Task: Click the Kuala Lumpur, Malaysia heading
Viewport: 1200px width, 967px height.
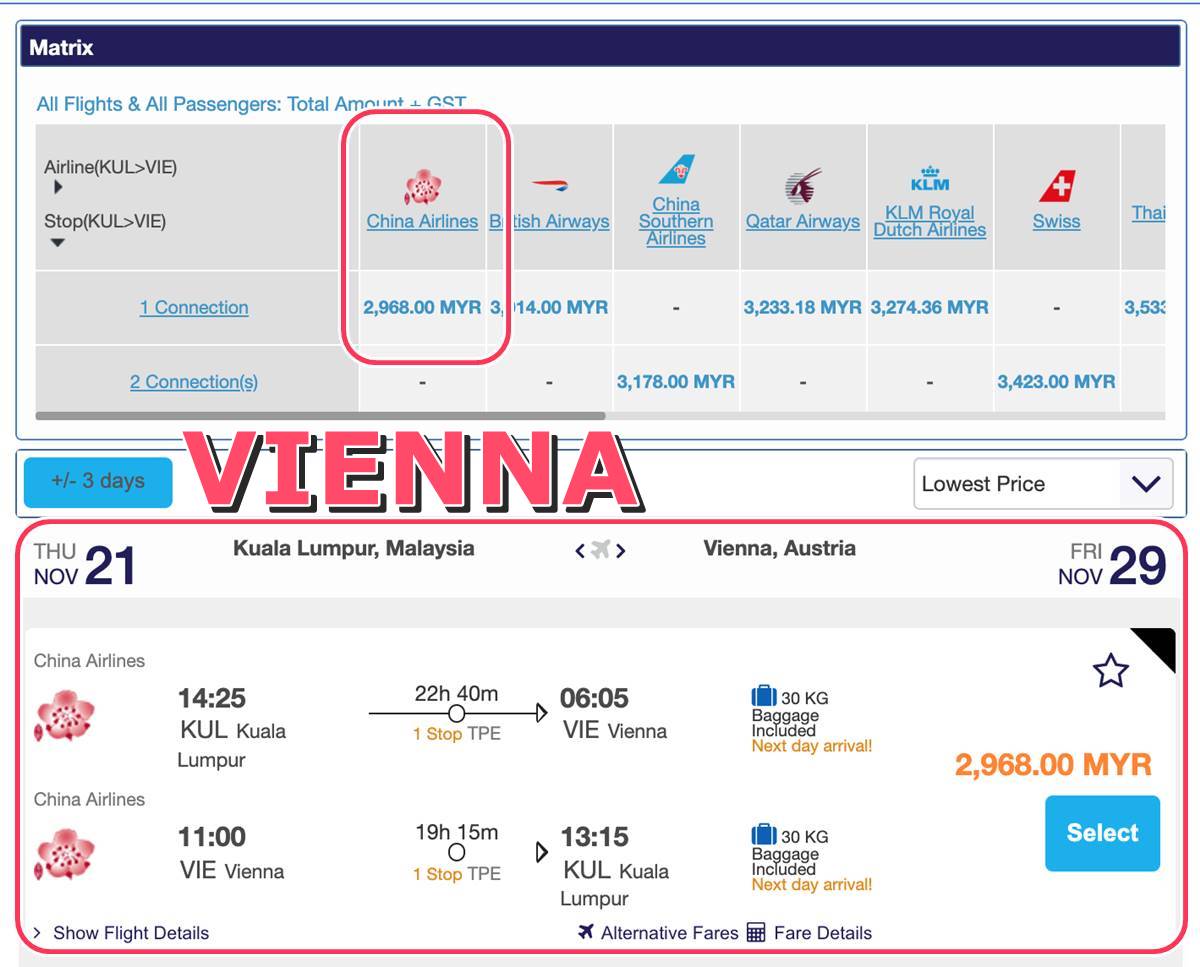Action: pos(354,548)
